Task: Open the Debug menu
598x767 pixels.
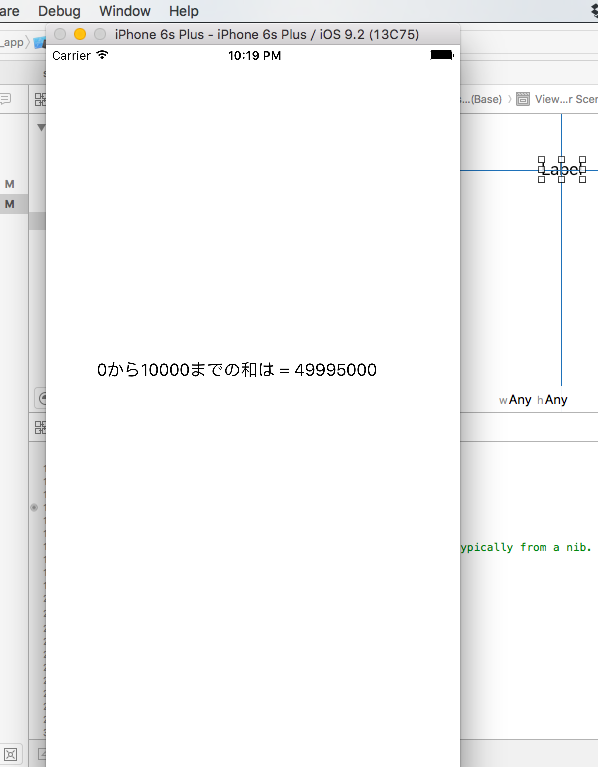Action: point(59,11)
